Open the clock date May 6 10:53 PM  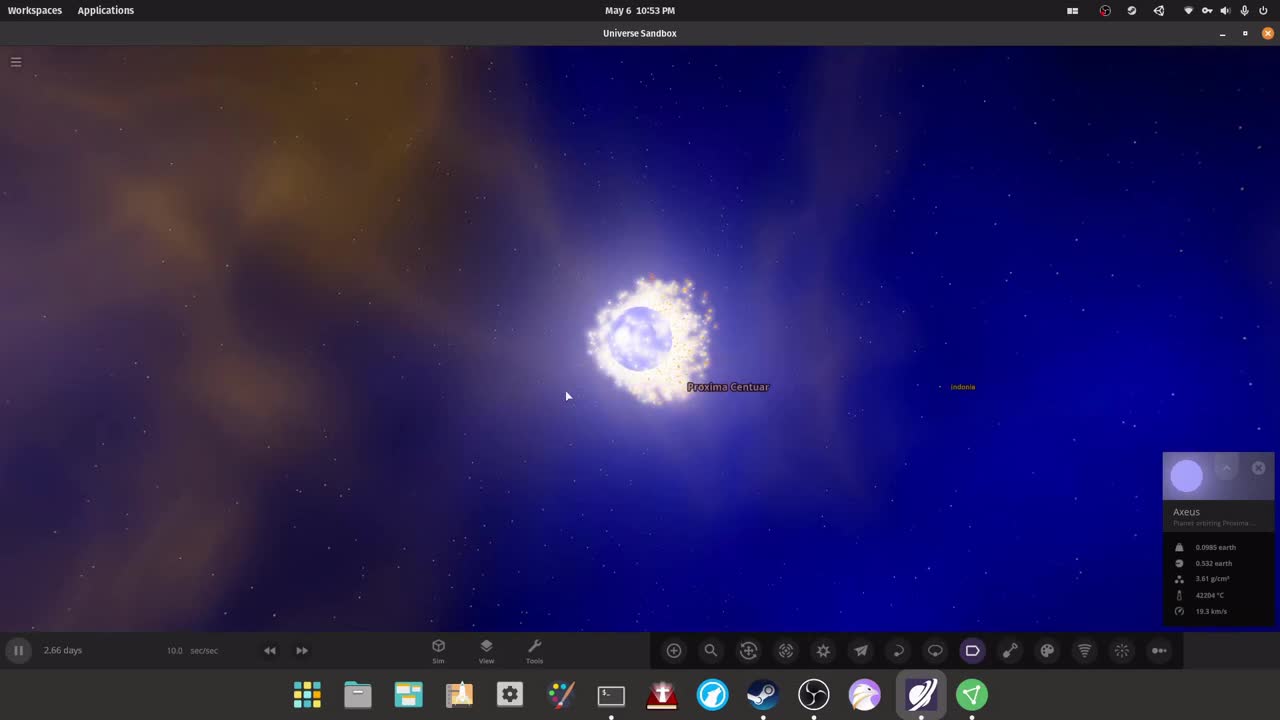tap(640, 10)
